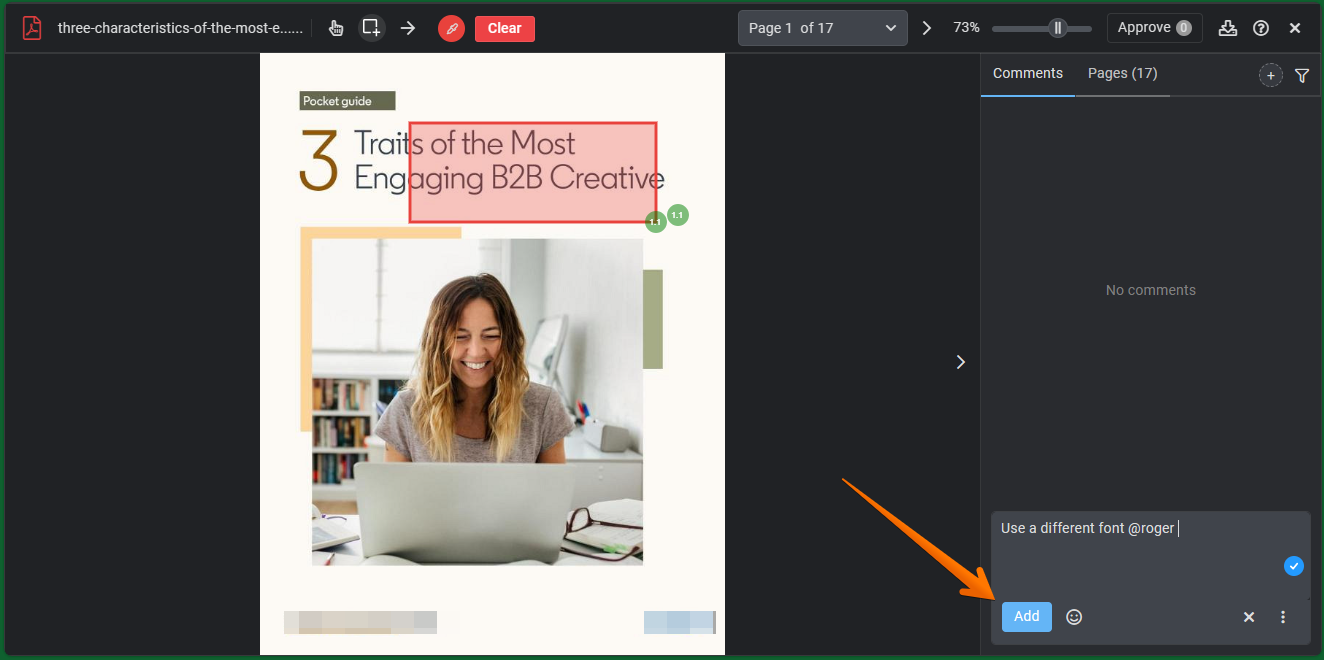The height and width of the screenshot is (660, 1324).
Task: Click the download file icon
Action: point(1227,28)
